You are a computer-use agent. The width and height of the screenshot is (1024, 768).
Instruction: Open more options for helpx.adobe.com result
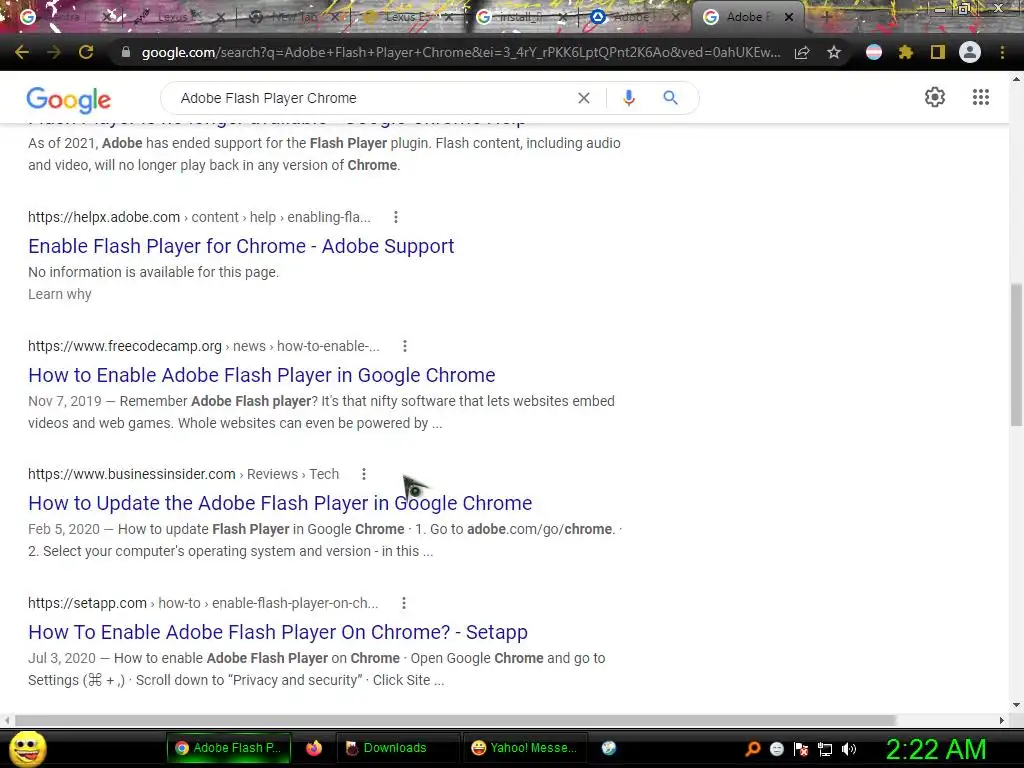pyautogui.click(x=396, y=217)
